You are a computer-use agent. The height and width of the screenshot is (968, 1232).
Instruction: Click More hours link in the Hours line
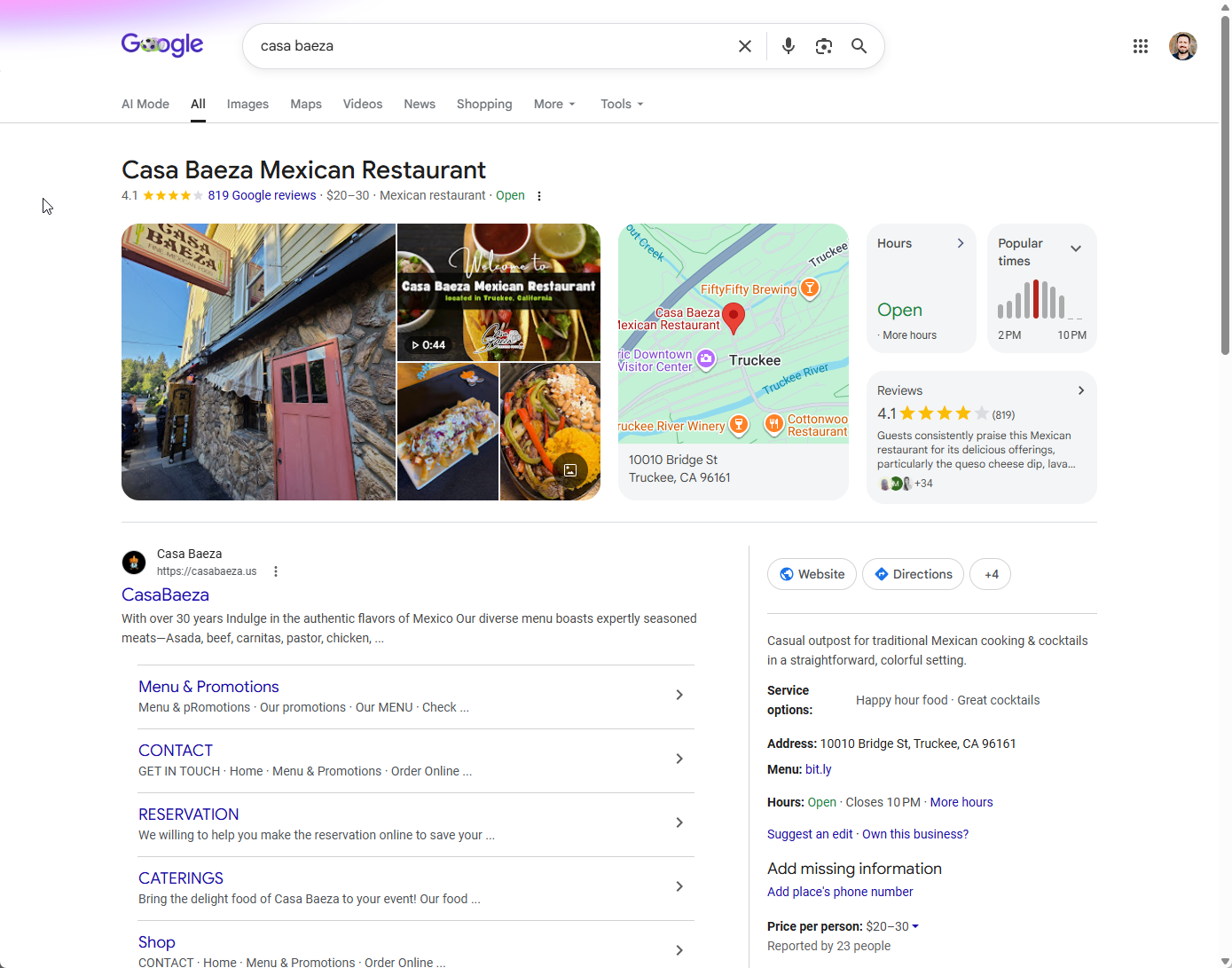coord(961,802)
